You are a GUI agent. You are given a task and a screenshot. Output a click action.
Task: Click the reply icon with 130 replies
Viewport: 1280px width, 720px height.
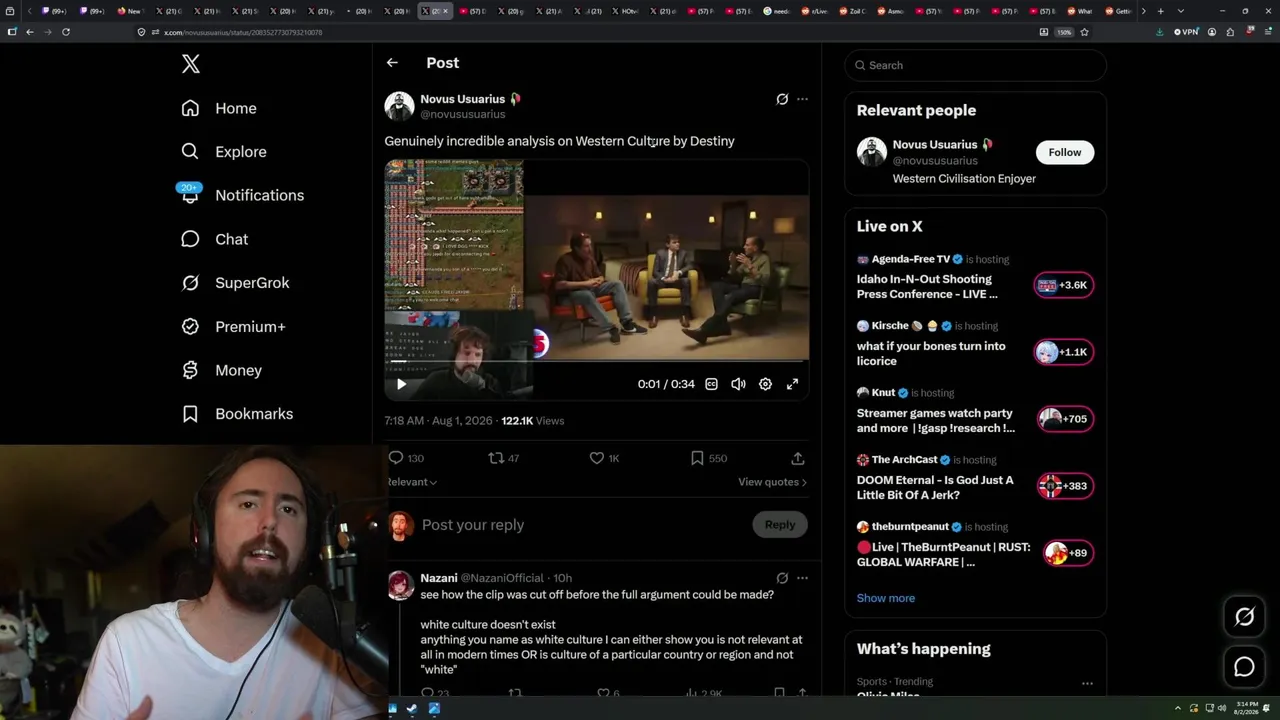click(x=406, y=458)
